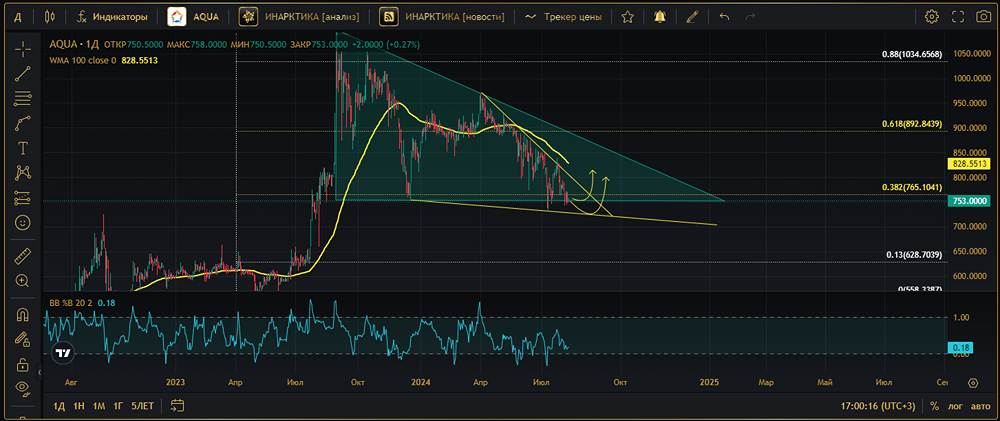Select the crosshair cursor tool
The height and width of the screenshot is (421, 1000).
pos(22,48)
